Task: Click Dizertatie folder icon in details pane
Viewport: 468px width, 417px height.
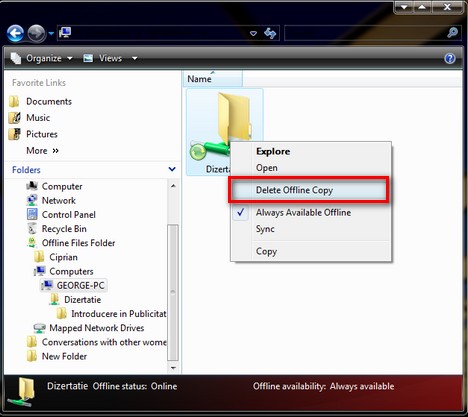Action: [x=22, y=392]
